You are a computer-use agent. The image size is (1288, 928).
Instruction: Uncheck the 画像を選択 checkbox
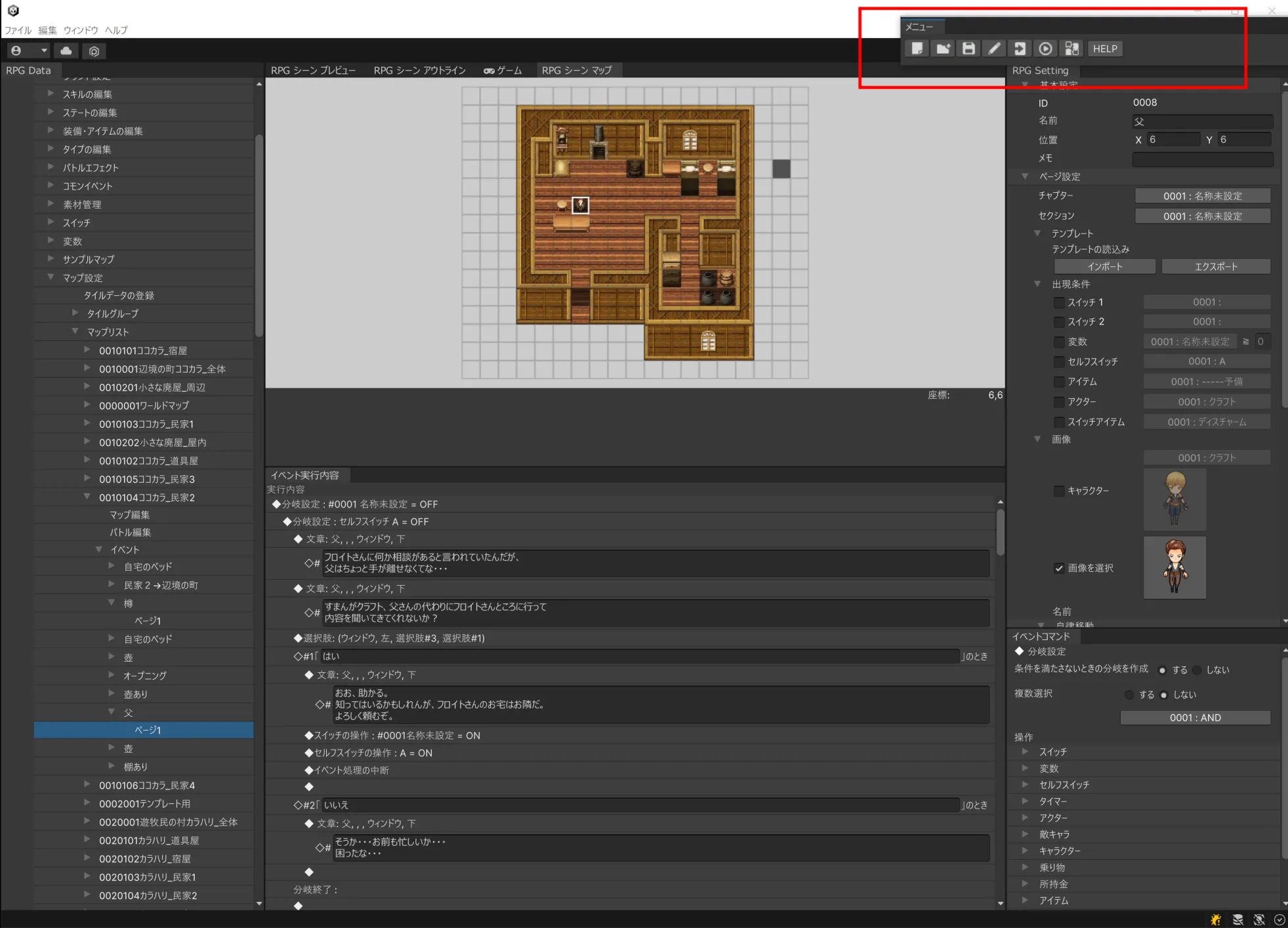[1058, 568]
